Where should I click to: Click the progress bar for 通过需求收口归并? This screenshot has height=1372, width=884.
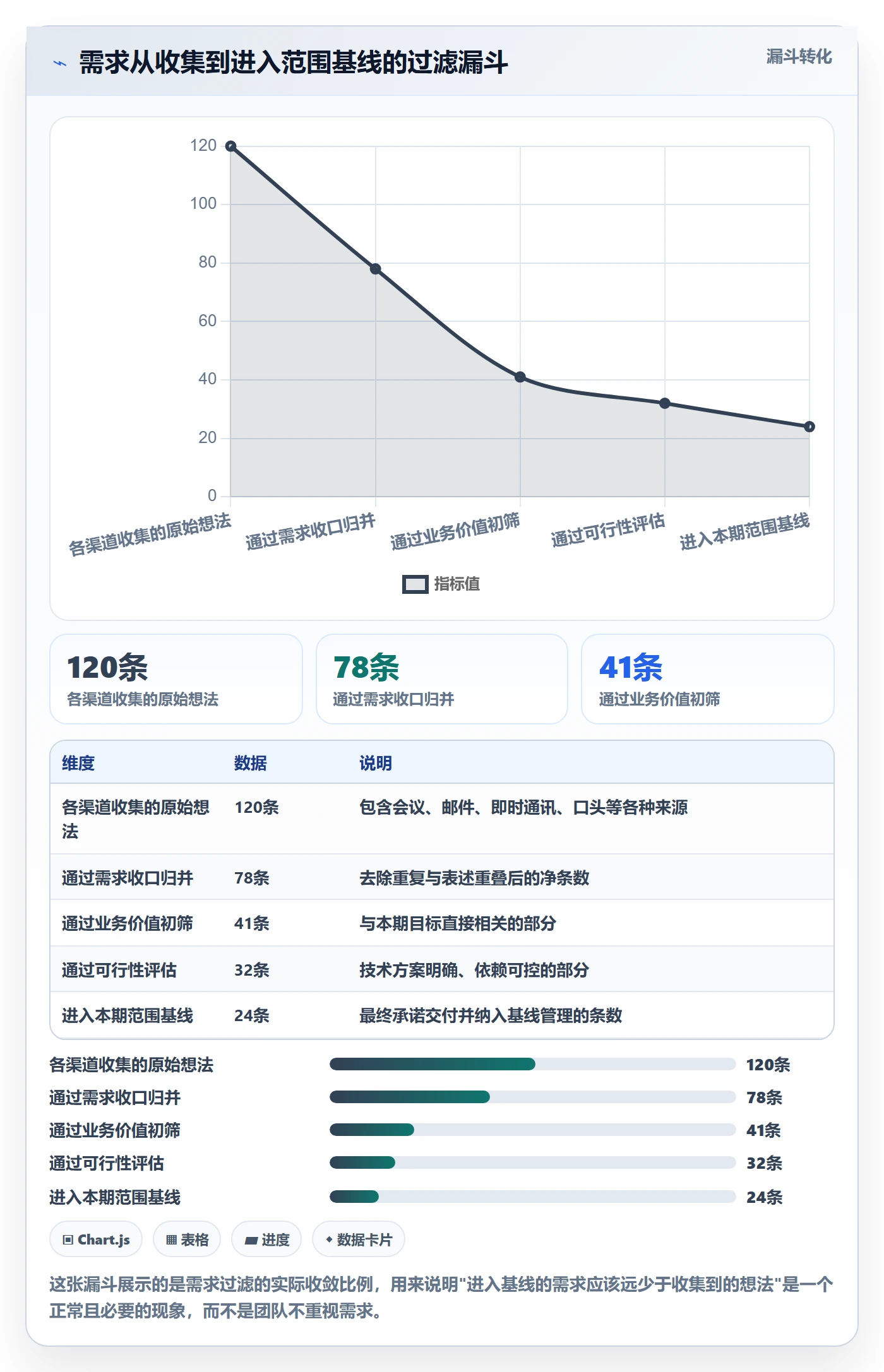click(532, 1097)
